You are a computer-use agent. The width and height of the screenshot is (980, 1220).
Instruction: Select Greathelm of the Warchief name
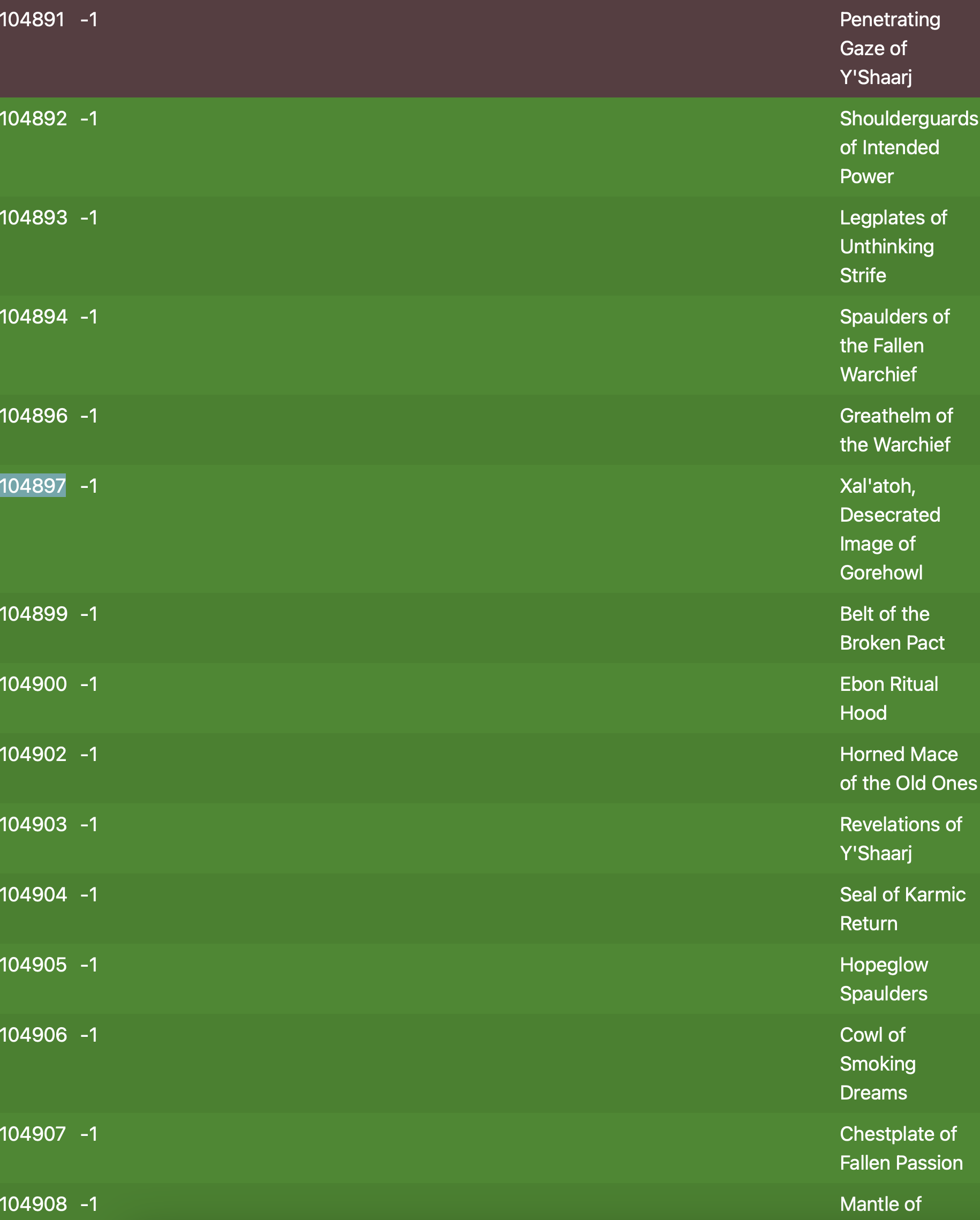[x=896, y=430]
